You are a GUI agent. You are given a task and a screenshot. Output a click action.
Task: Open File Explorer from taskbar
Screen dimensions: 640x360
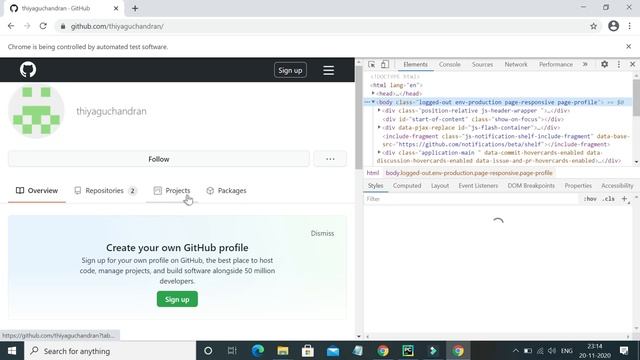(282, 351)
